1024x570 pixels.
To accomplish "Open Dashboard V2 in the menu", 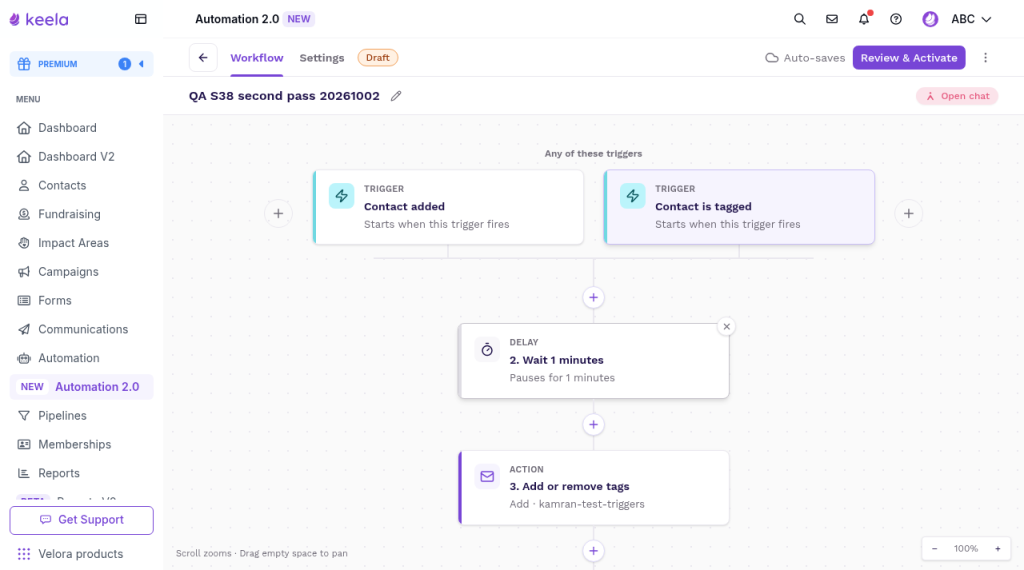I will point(81,157).
